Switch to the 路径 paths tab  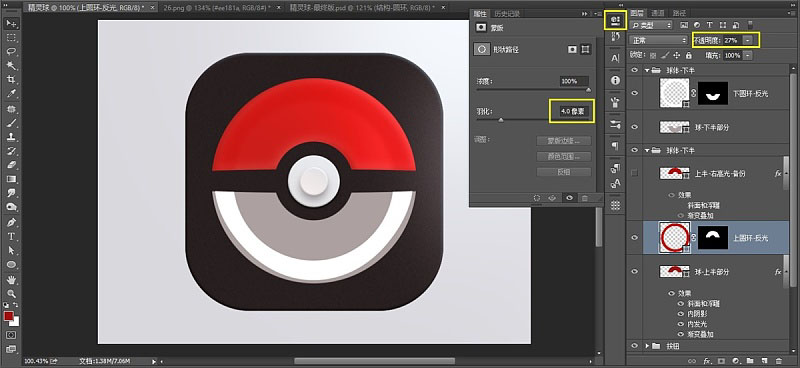679,13
